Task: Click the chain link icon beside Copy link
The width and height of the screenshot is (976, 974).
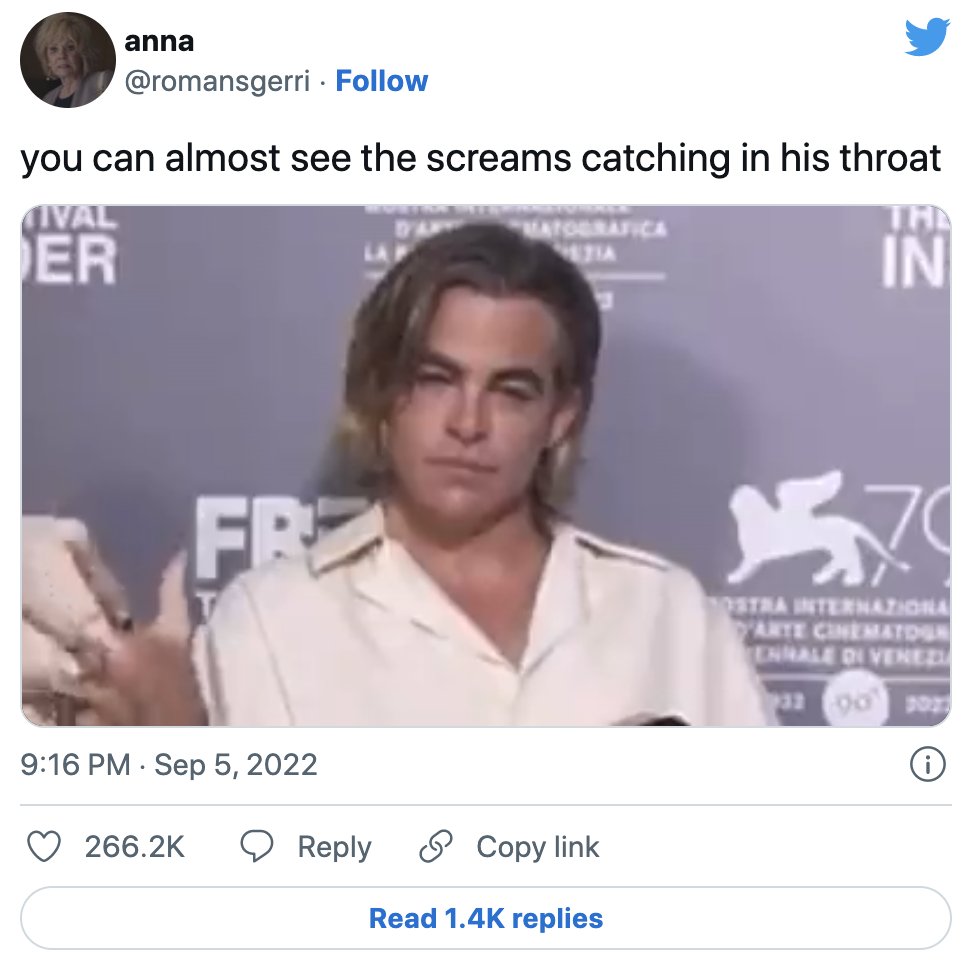Action: (434, 846)
